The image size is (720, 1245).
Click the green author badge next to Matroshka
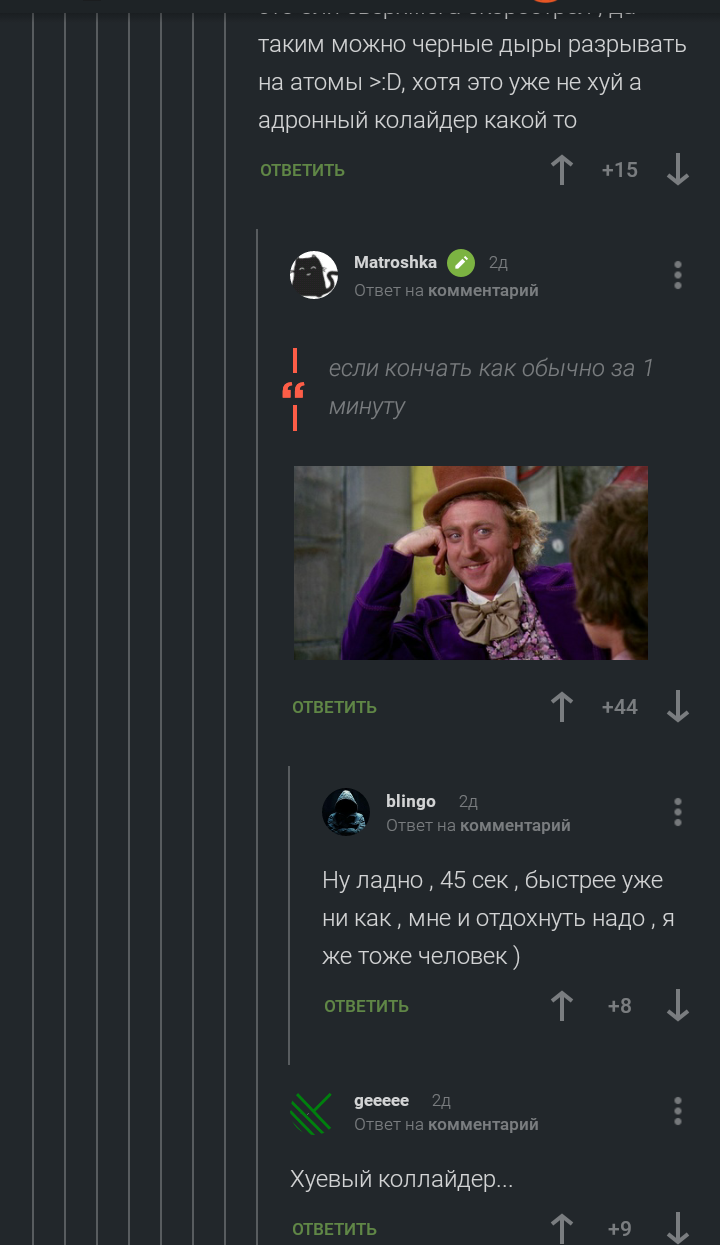pyautogui.click(x=461, y=263)
